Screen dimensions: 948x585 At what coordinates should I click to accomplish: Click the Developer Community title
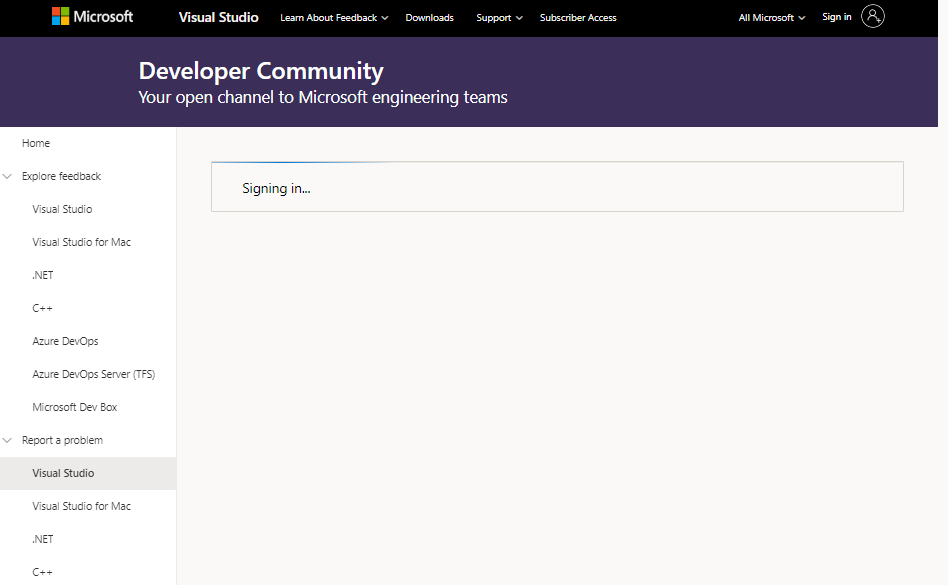click(x=261, y=71)
